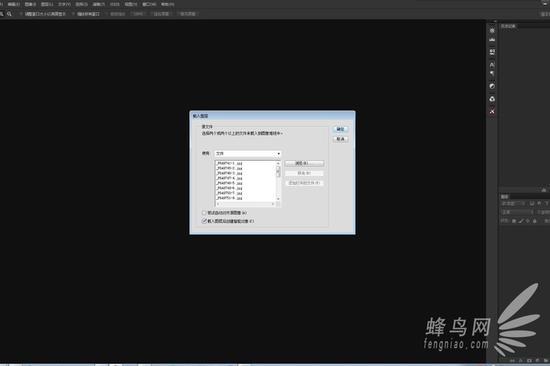Open the histogram-shaped icon in panel dock

[x=492, y=39]
